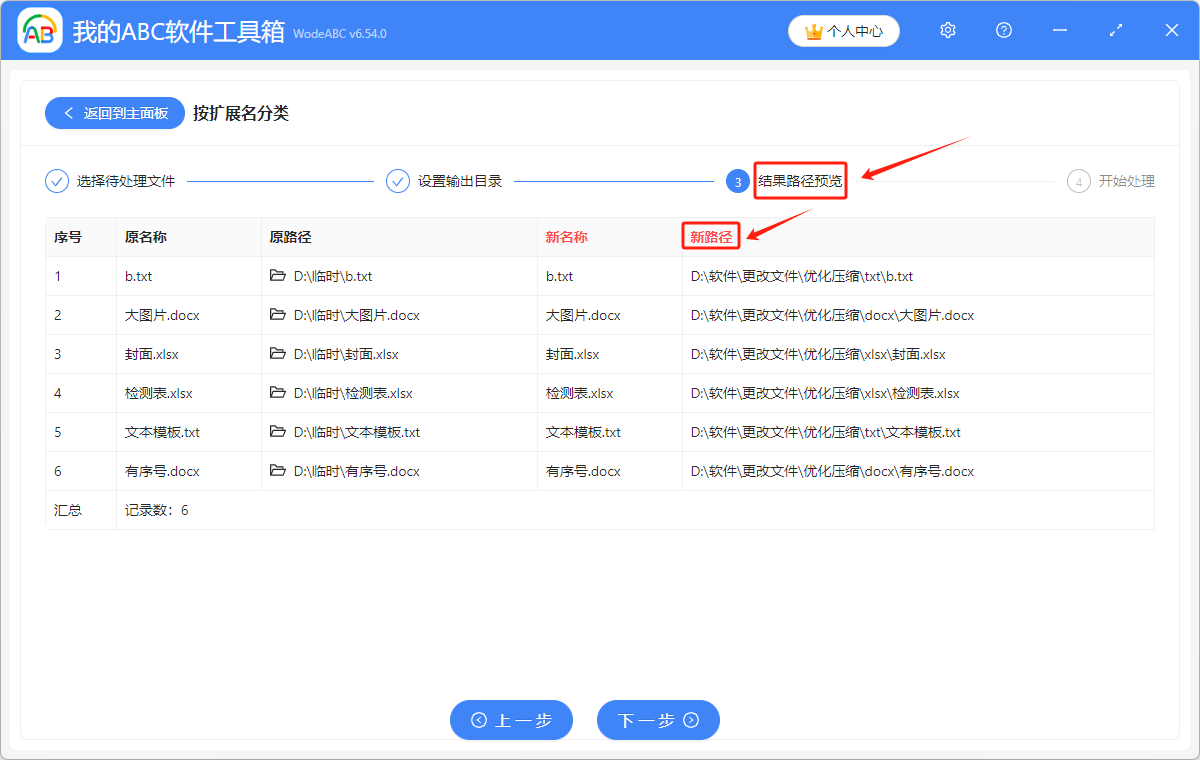Click the 返回到主面板 button
Screen dimensions: 1200x760
114,113
